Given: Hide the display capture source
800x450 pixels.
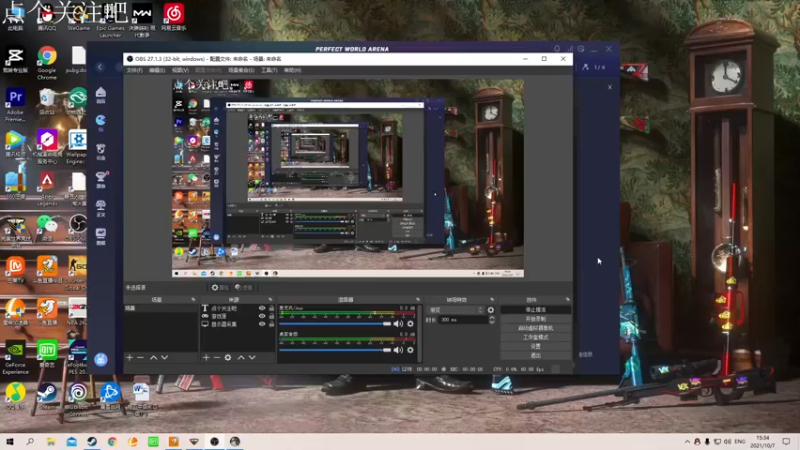Looking at the screenshot, I should click(262, 324).
